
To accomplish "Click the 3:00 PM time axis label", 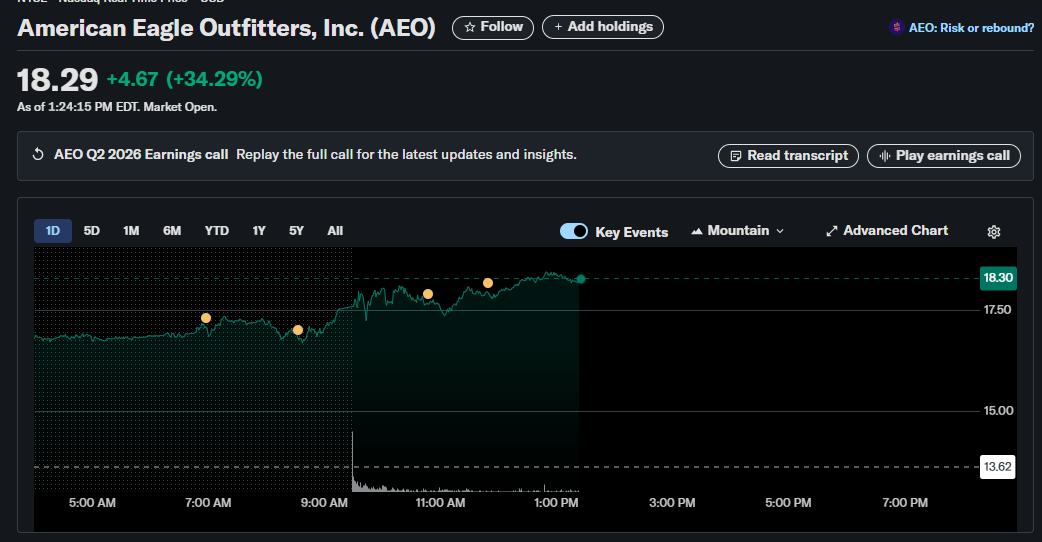I will click(x=672, y=503).
